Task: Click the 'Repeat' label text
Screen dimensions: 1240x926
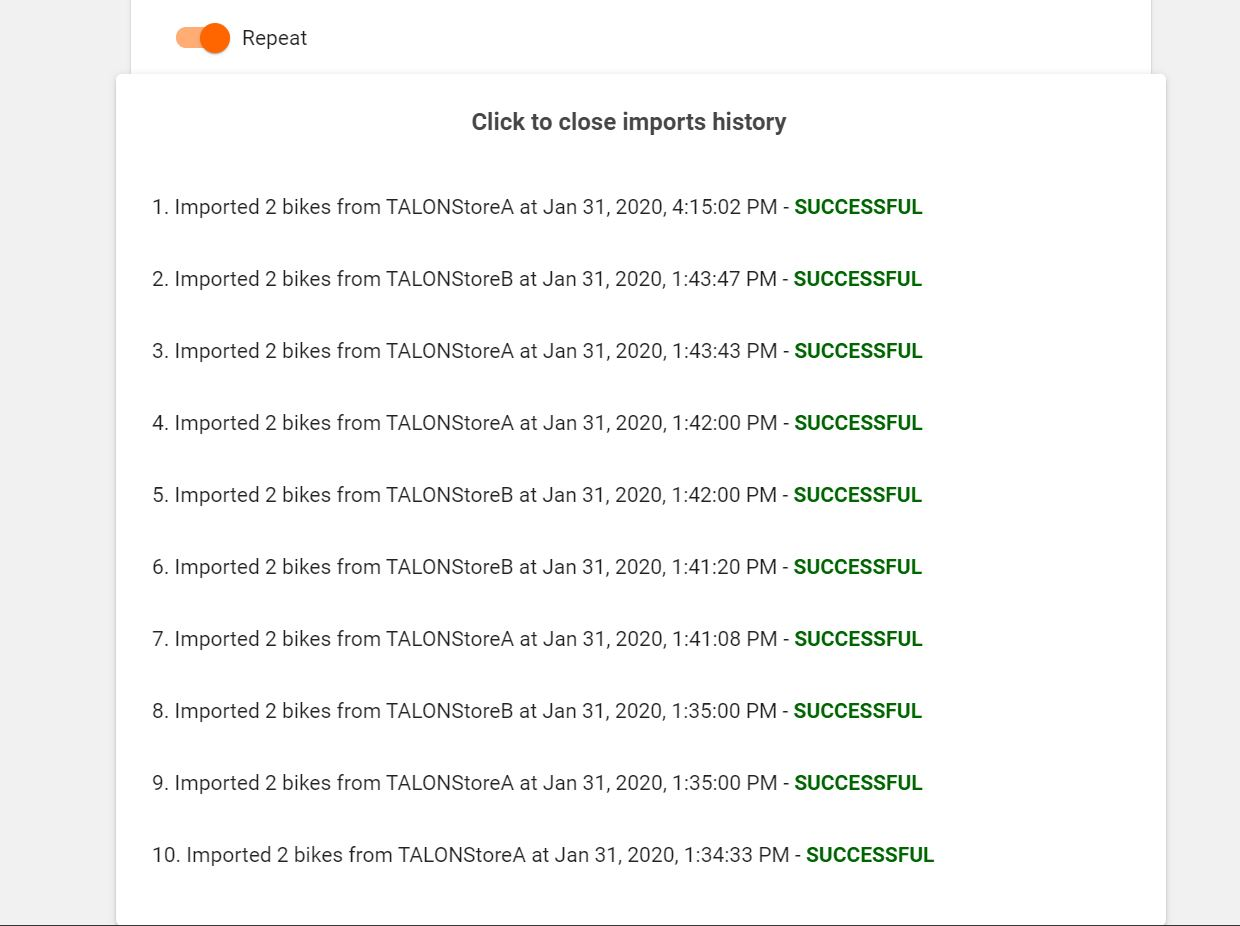Action: (x=274, y=38)
